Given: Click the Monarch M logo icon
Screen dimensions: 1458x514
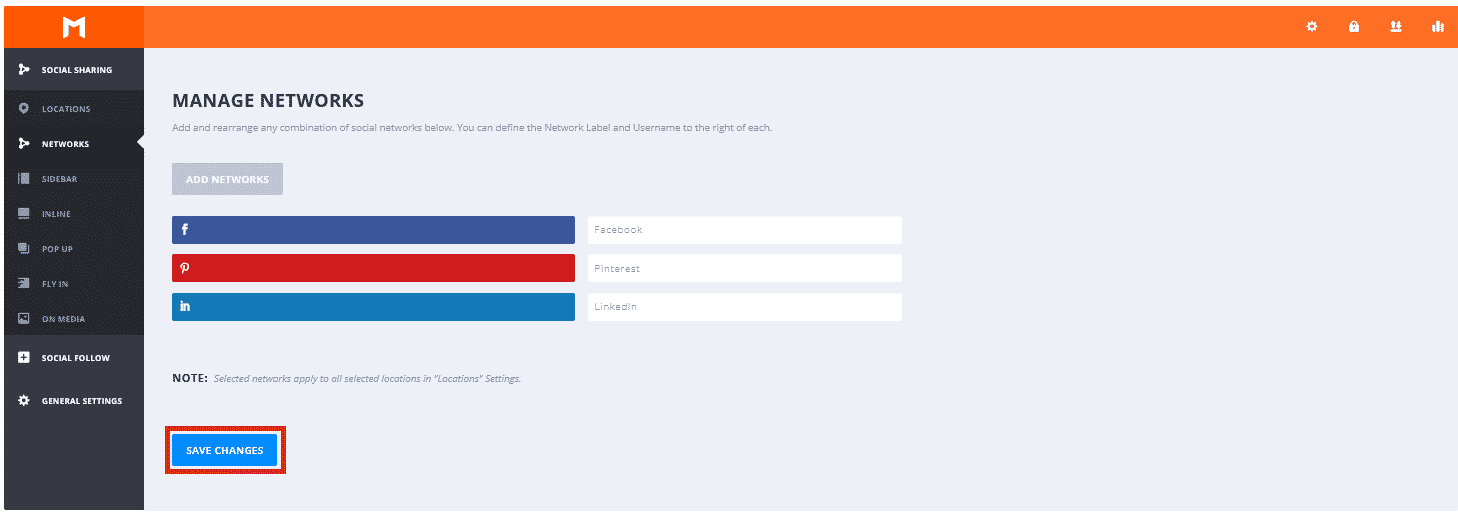Looking at the screenshot, I should [x=74, y=27].
